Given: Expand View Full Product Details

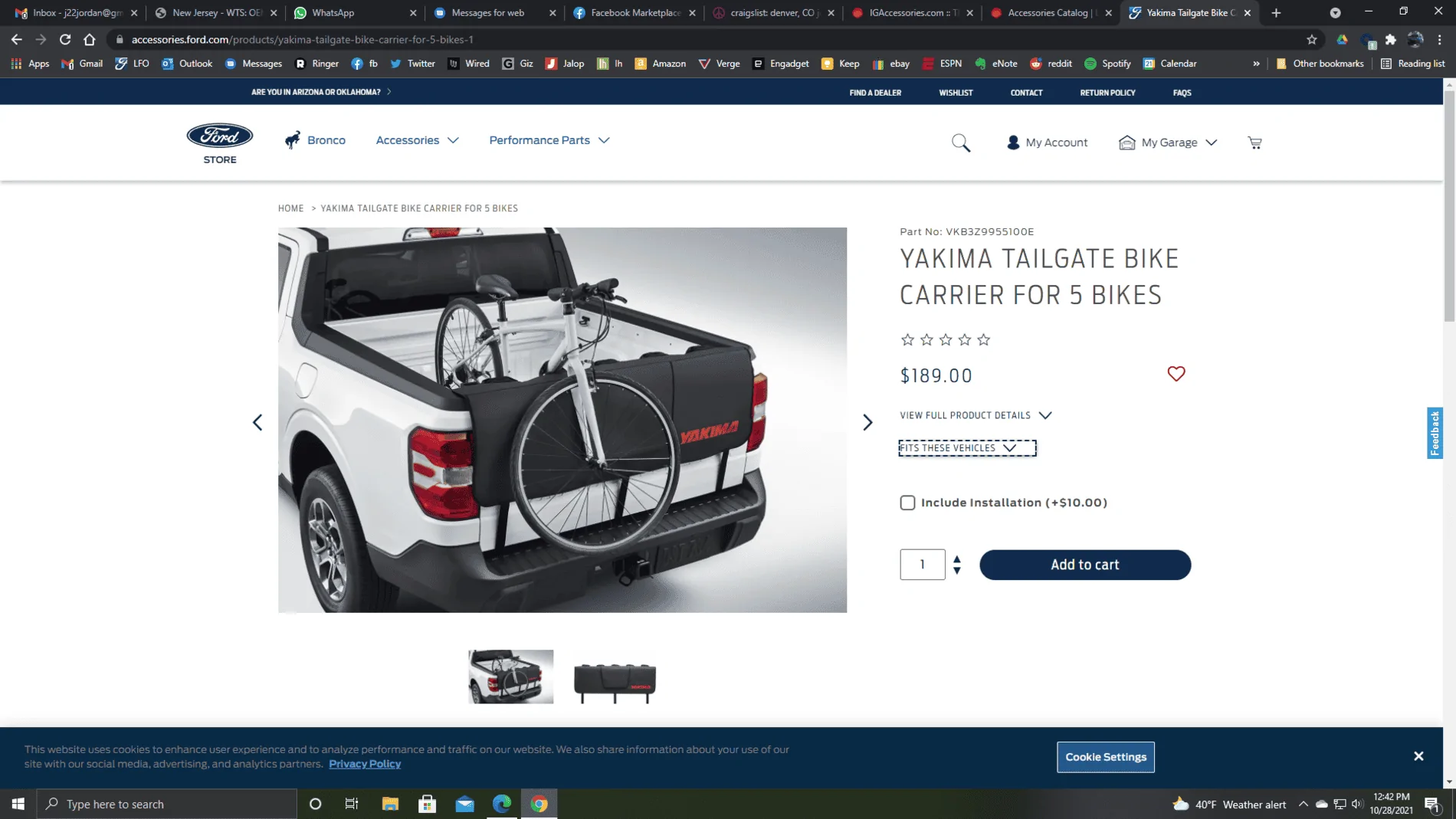Looking at the screenshot, I should point(976,415).
